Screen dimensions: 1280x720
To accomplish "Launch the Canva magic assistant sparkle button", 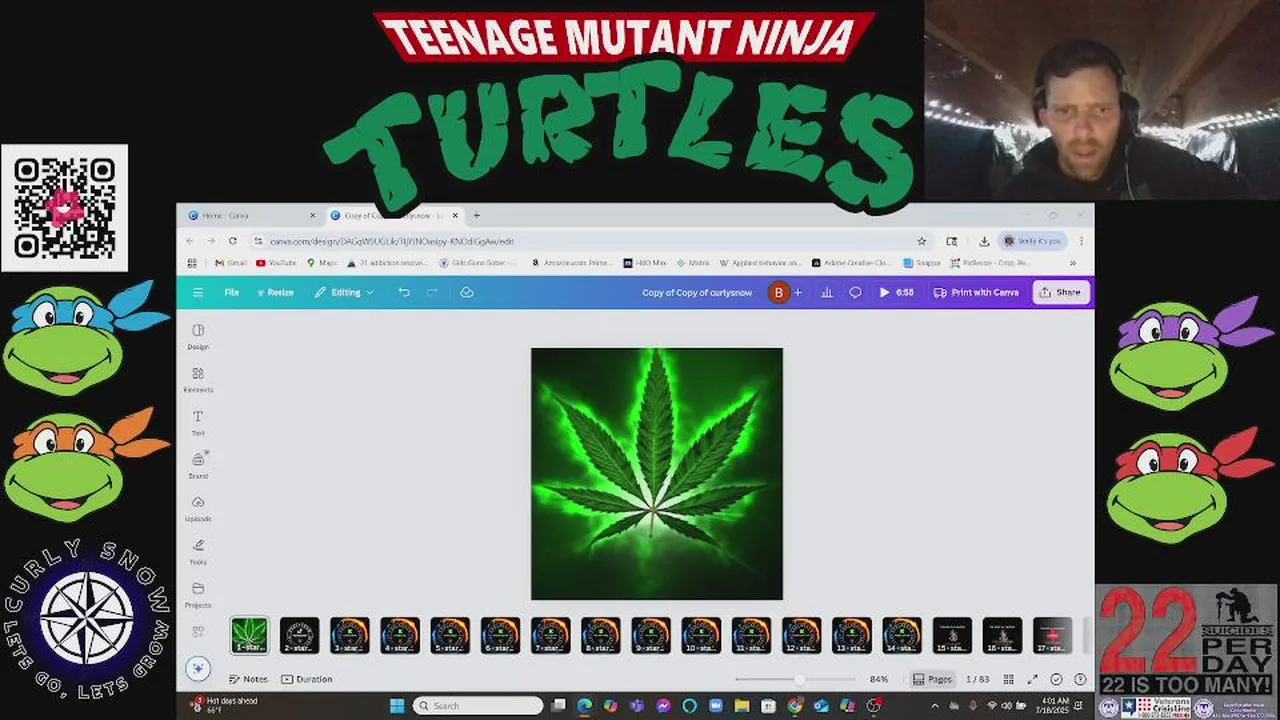I will point(198,668).
